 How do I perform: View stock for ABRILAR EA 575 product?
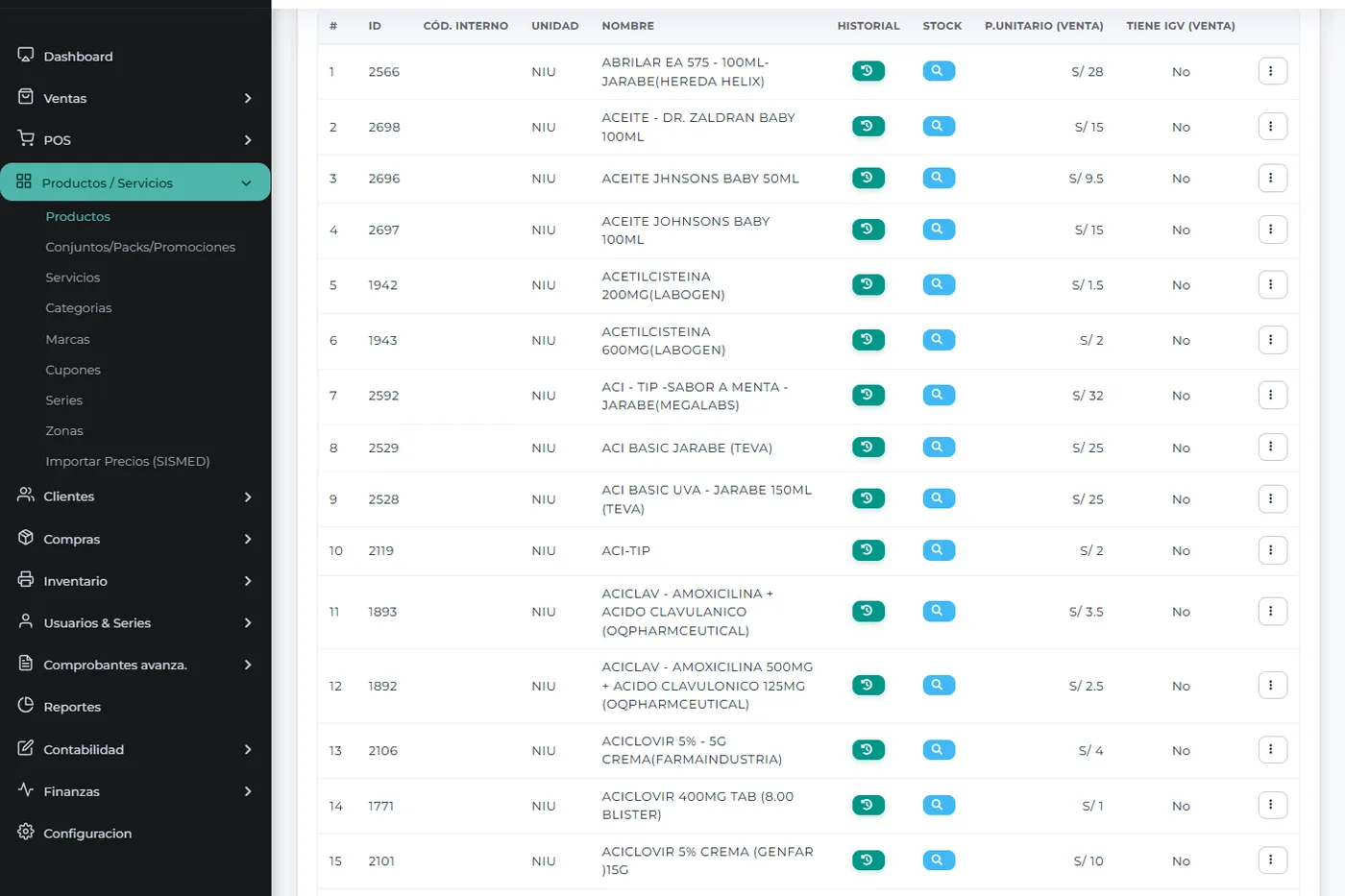[x=938, y=71]
